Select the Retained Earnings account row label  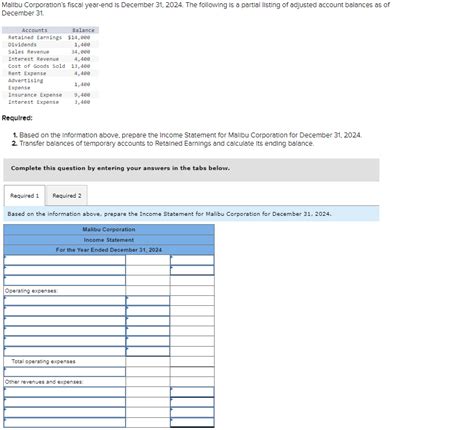(35, 37)
